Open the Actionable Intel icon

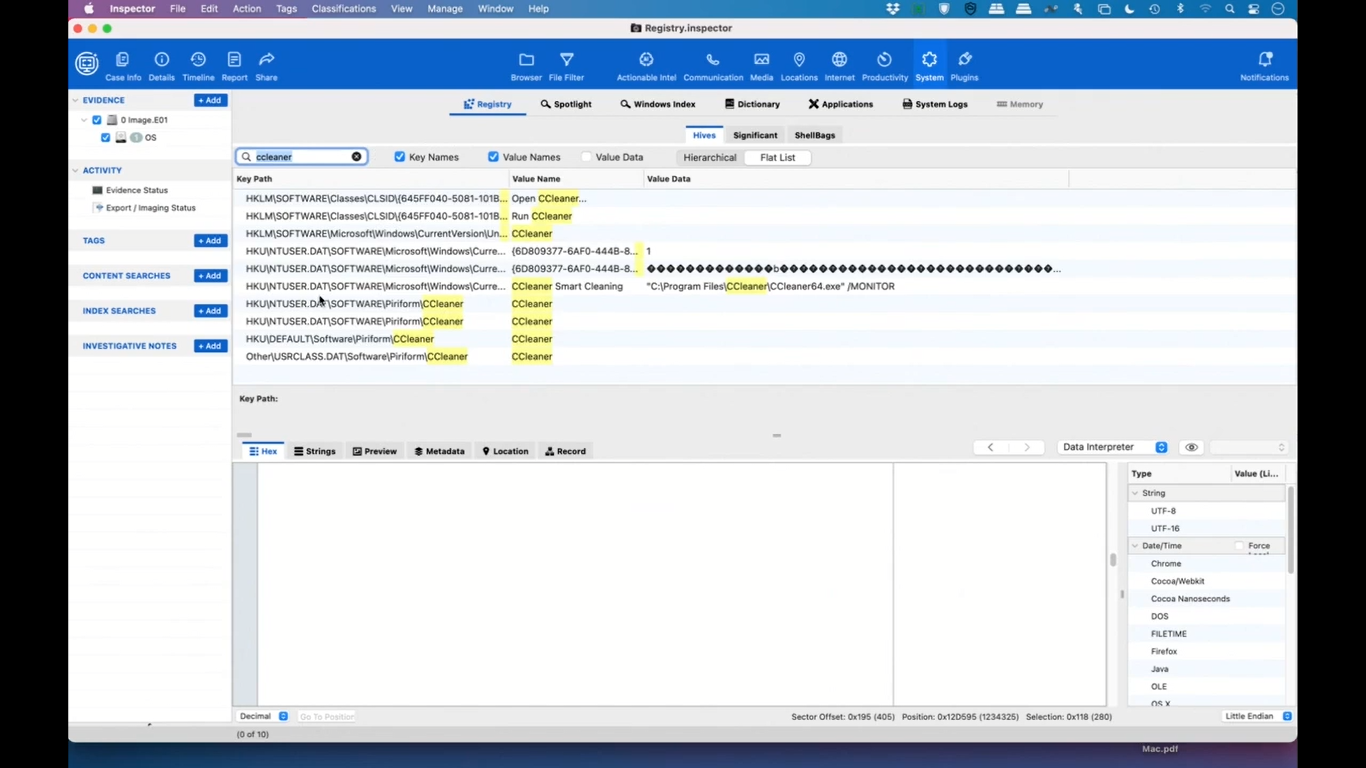click(x=646, y=66)
